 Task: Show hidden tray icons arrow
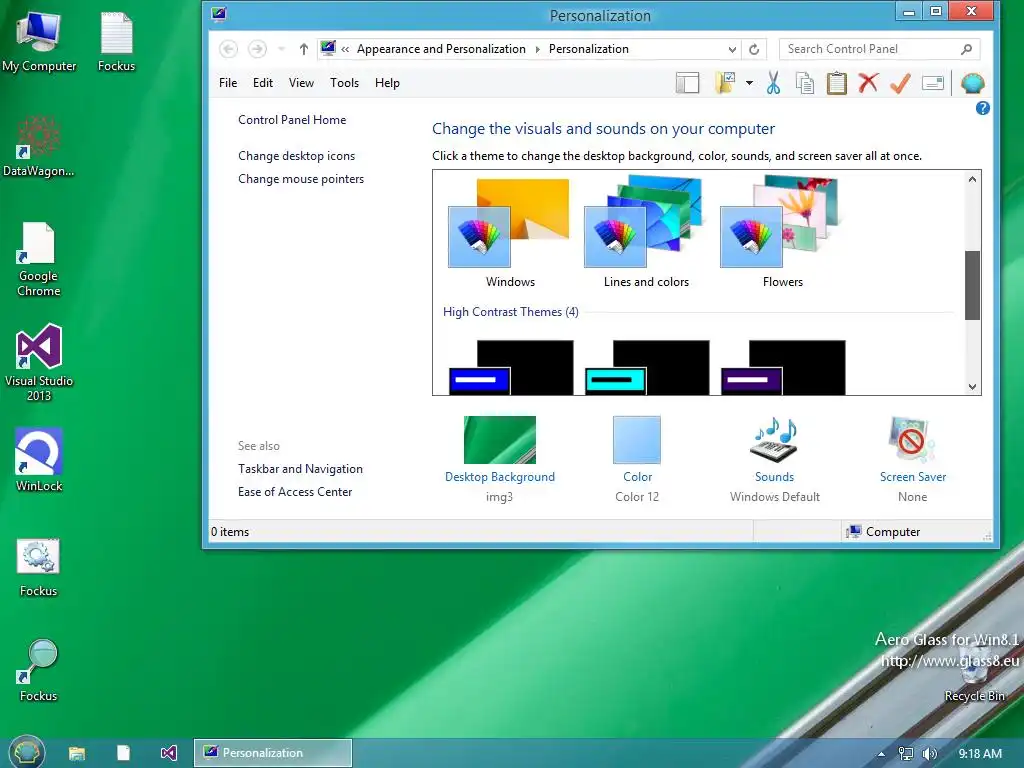point(881,754)
